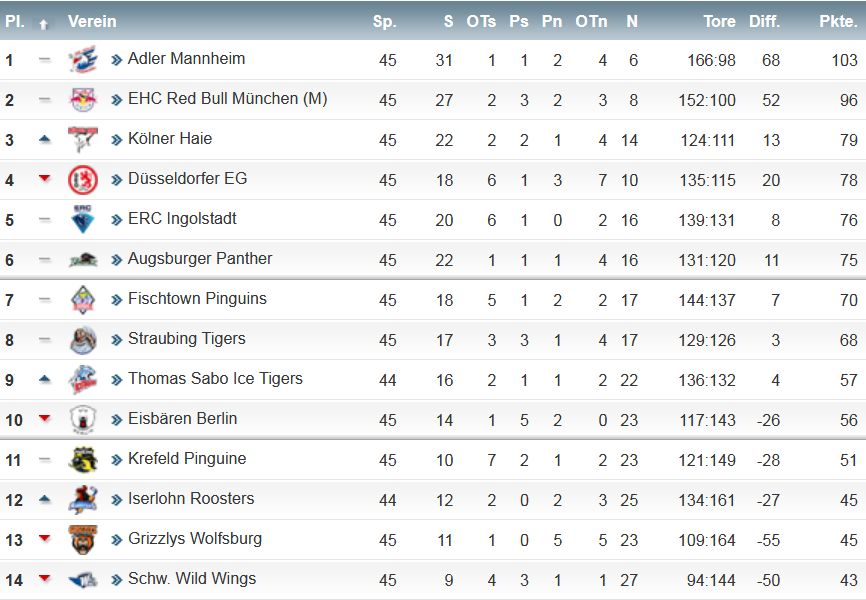Click the Iserlohn Roosters logo
Screen dimensions: 866x600
83,499
